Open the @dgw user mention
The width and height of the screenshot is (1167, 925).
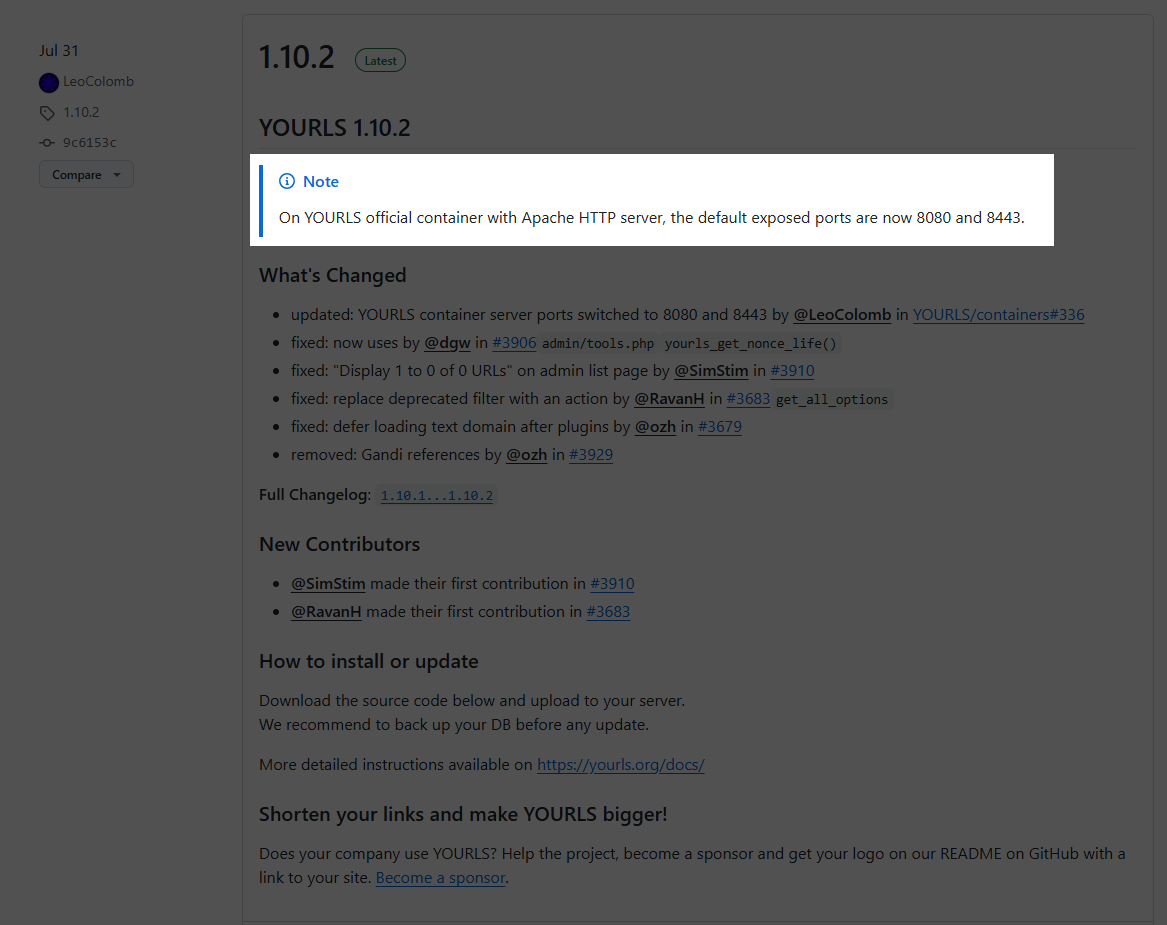(447, 343)
